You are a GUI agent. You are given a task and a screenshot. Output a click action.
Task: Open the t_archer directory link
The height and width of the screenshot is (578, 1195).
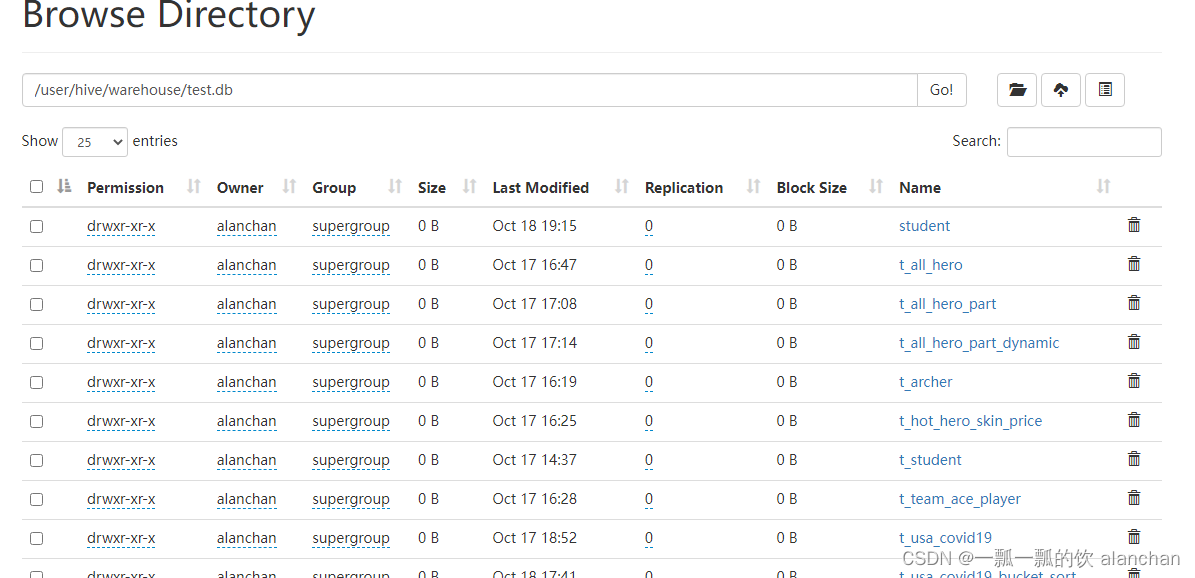[926, 382]
